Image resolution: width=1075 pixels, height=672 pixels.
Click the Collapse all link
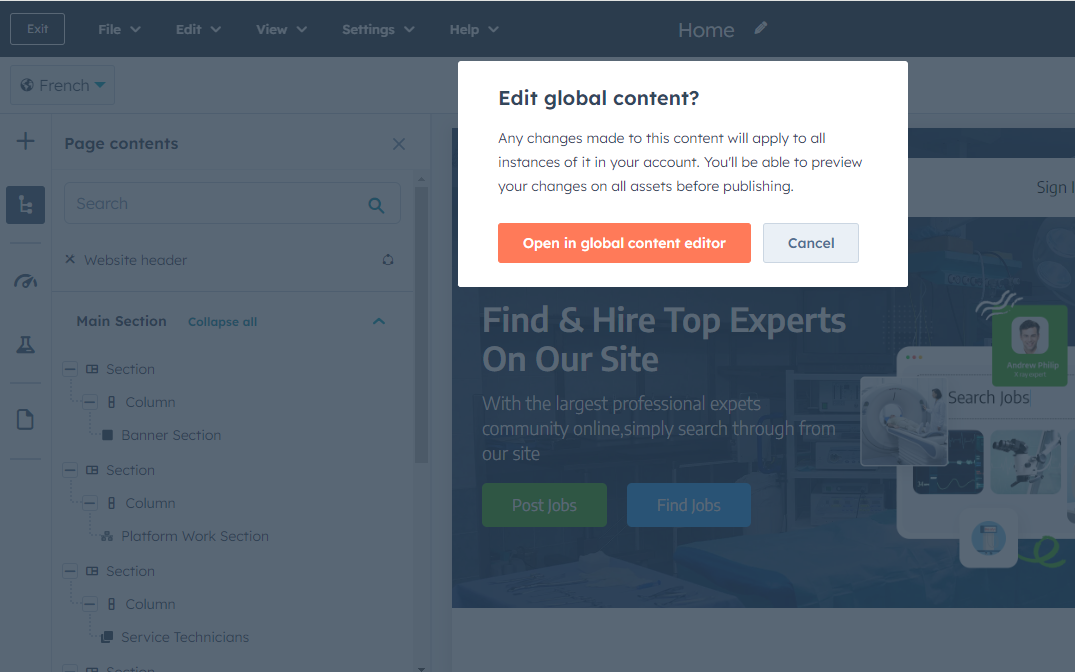222,322
